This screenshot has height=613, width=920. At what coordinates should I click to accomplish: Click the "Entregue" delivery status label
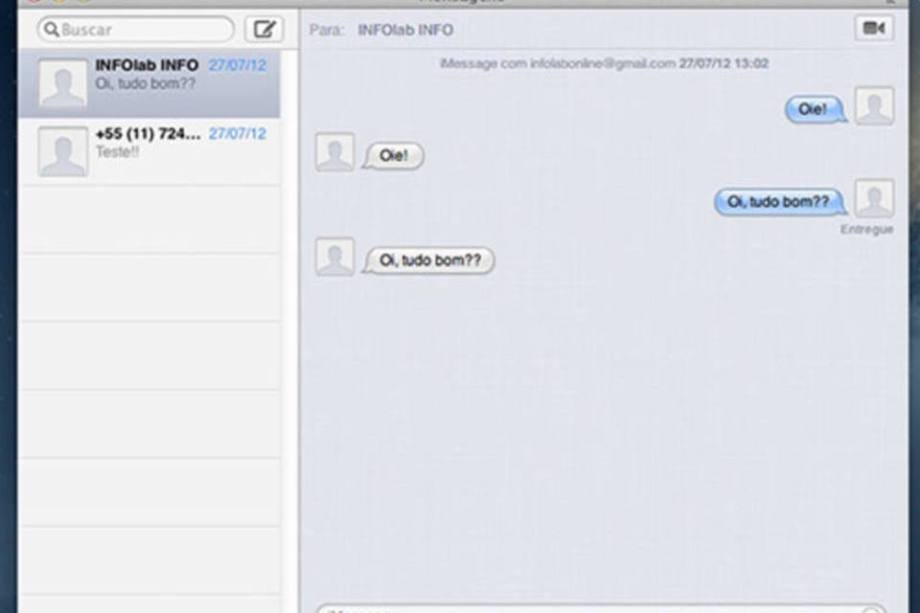click(867, 229)
